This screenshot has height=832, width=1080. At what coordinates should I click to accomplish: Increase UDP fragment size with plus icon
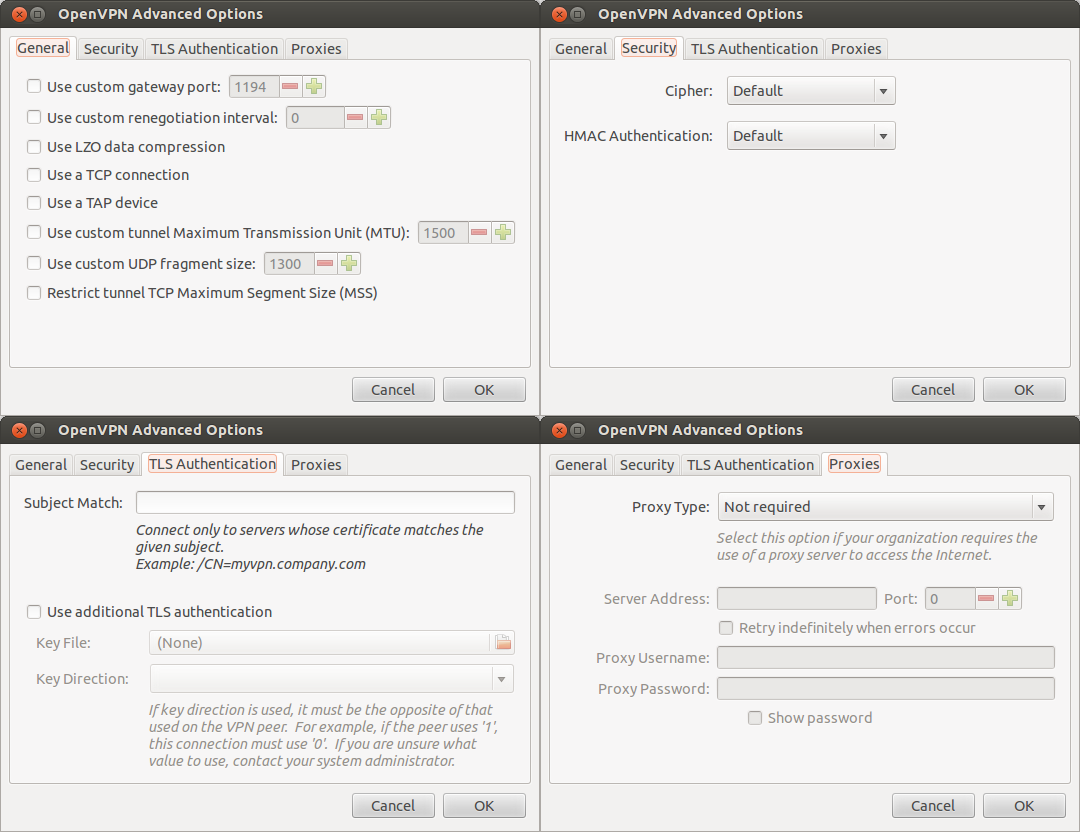[348, 264]
